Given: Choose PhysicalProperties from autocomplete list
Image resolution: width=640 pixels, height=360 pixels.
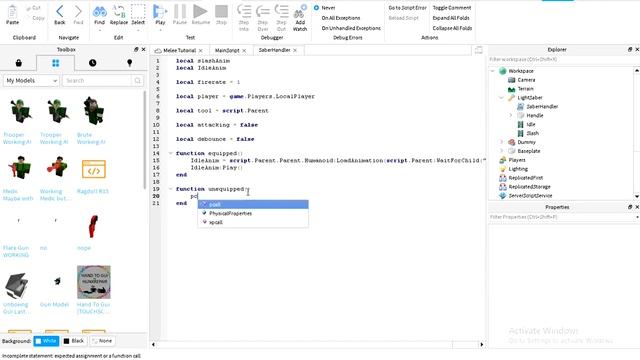Looking at the screenshot, I should (253, 213).
